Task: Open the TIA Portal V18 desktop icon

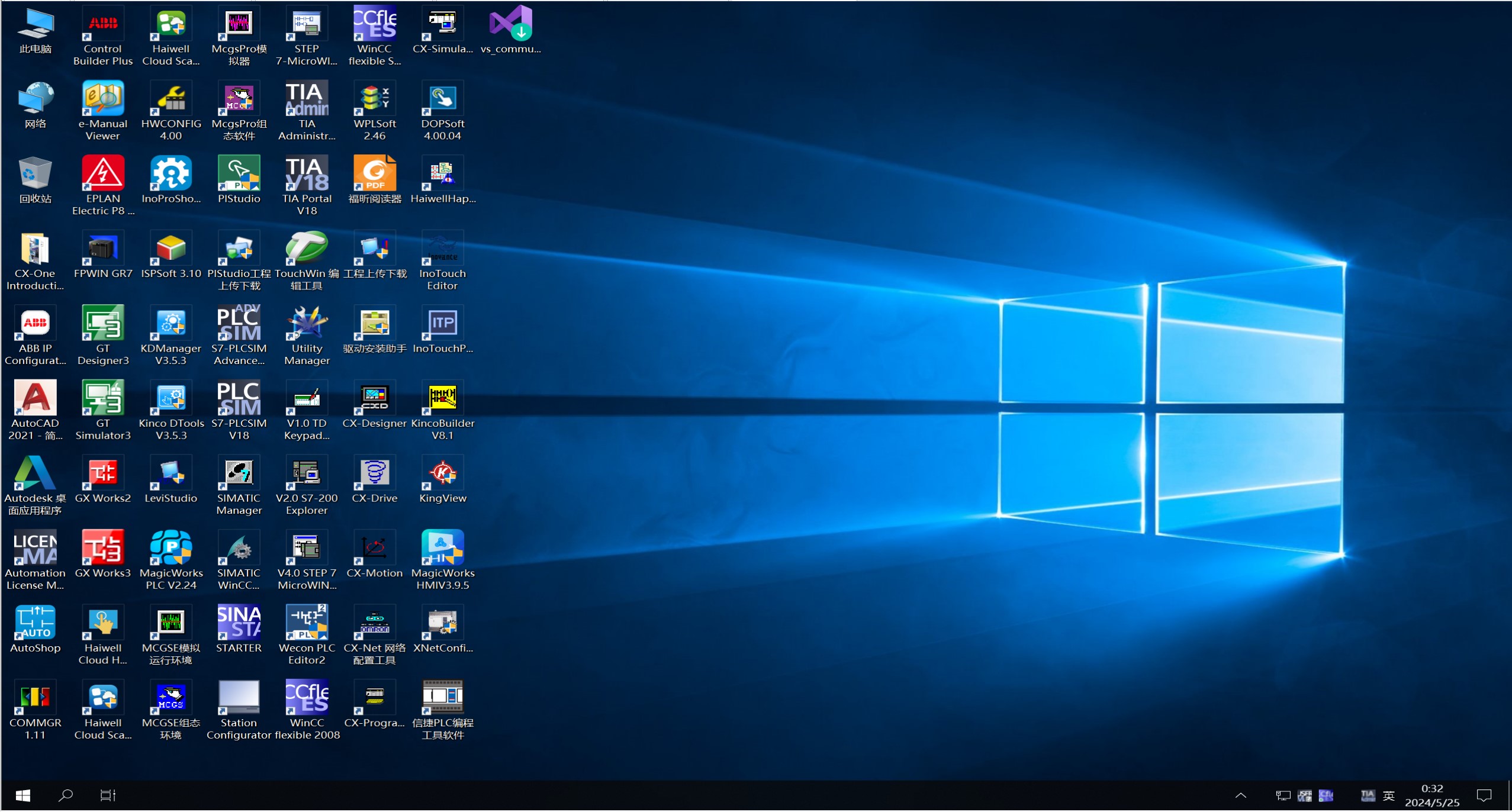Action: tap(307, 185)
